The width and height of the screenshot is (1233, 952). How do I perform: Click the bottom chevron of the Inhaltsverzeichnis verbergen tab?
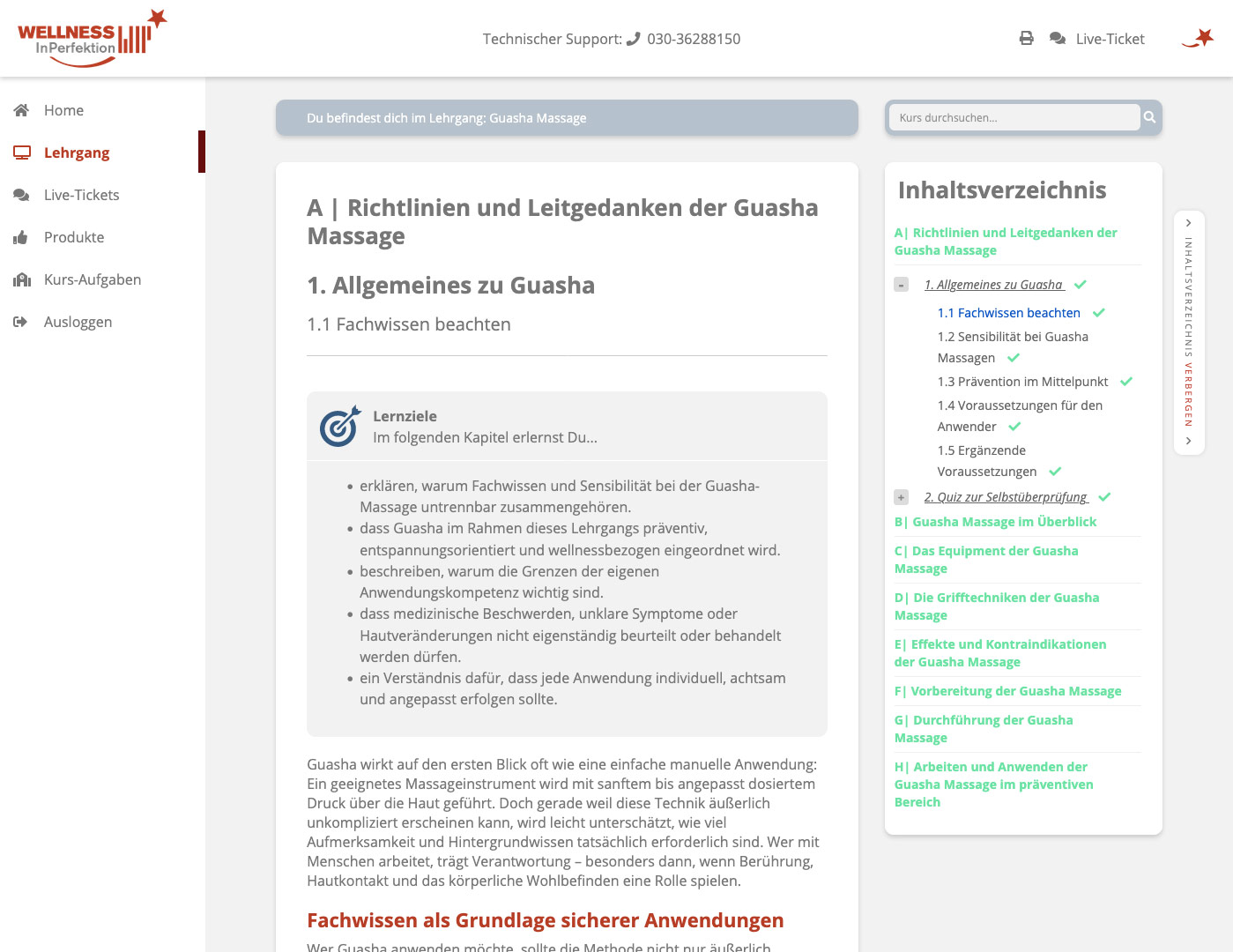1188,441
